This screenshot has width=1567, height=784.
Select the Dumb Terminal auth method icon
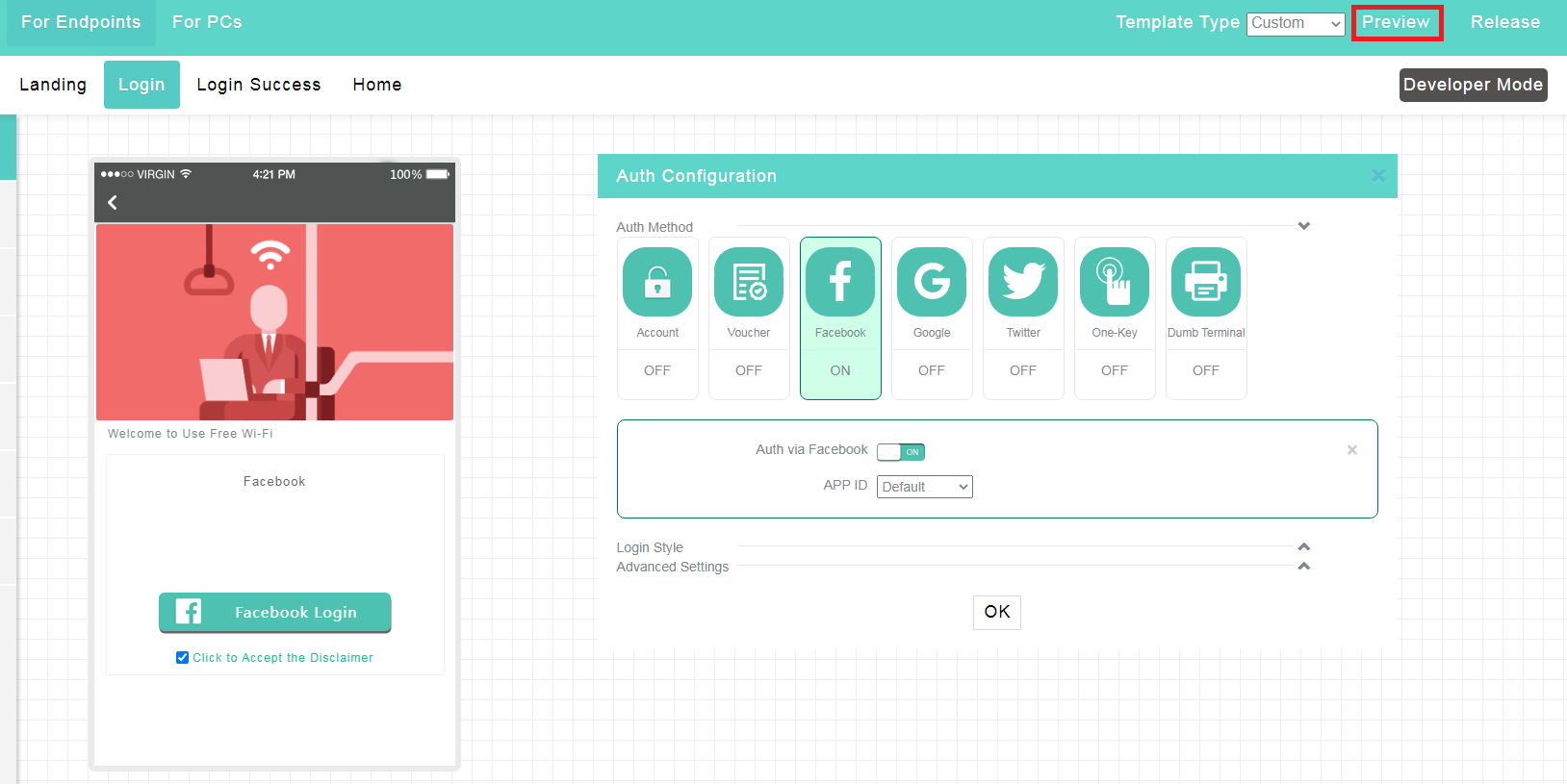click(x=1206, y=282)
